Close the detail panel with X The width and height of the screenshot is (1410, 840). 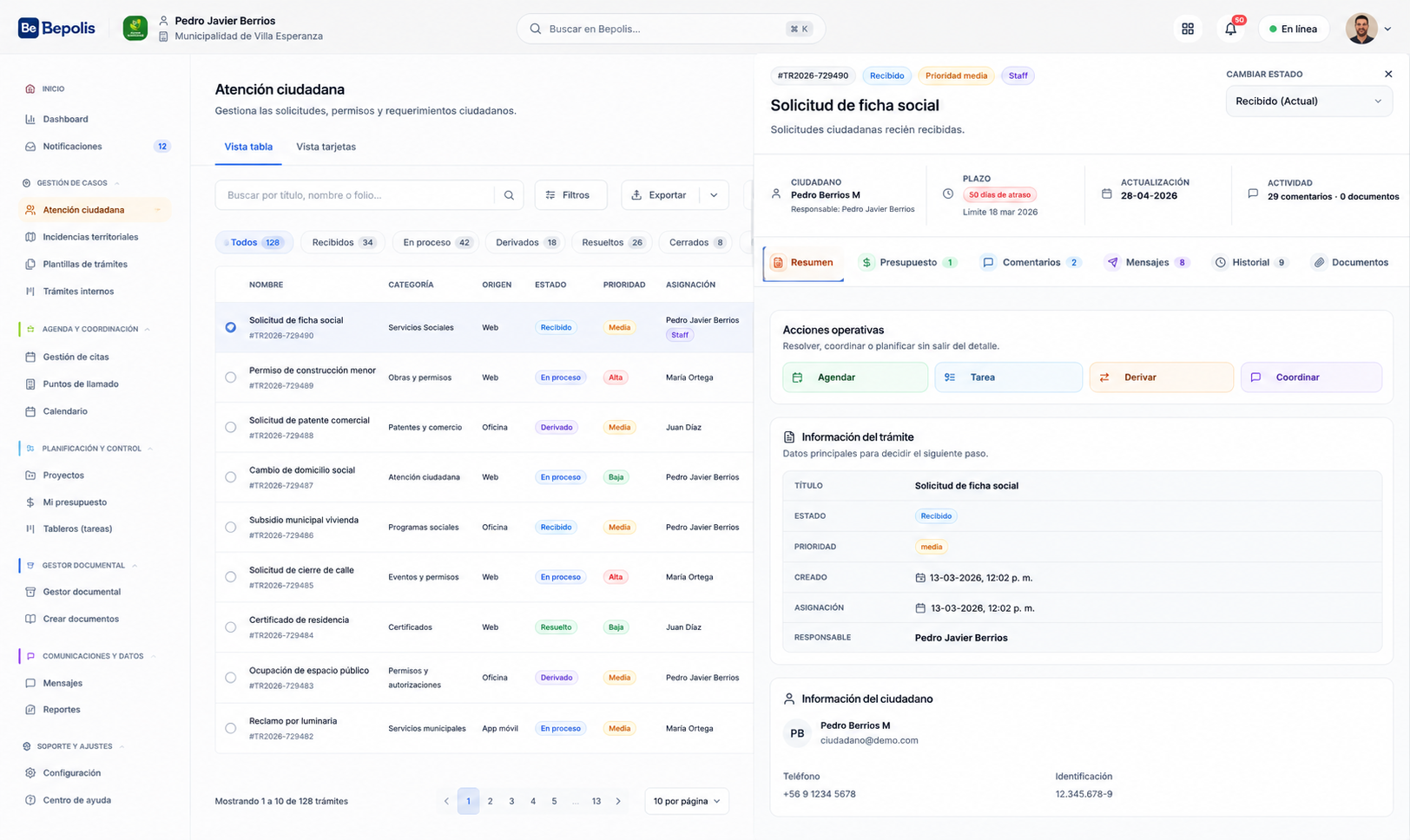[1388, 74]
